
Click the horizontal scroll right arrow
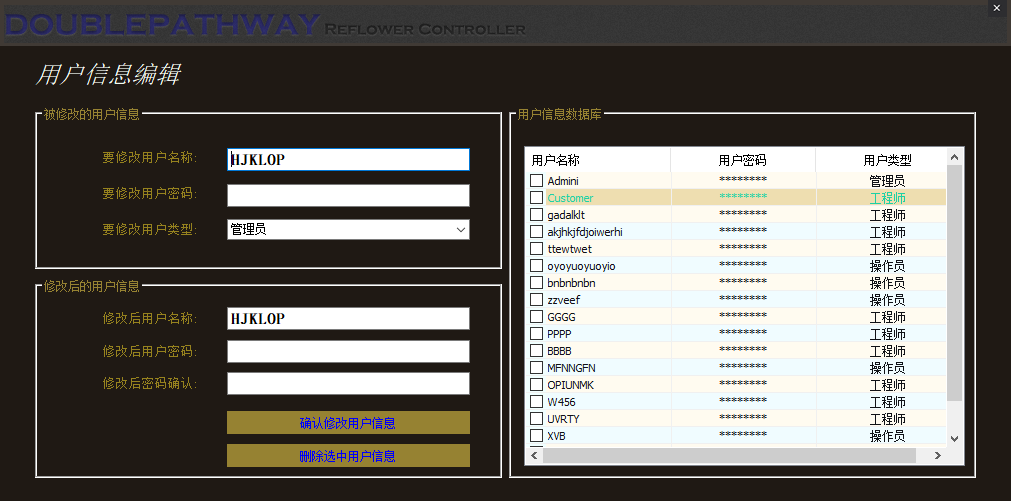938,456
